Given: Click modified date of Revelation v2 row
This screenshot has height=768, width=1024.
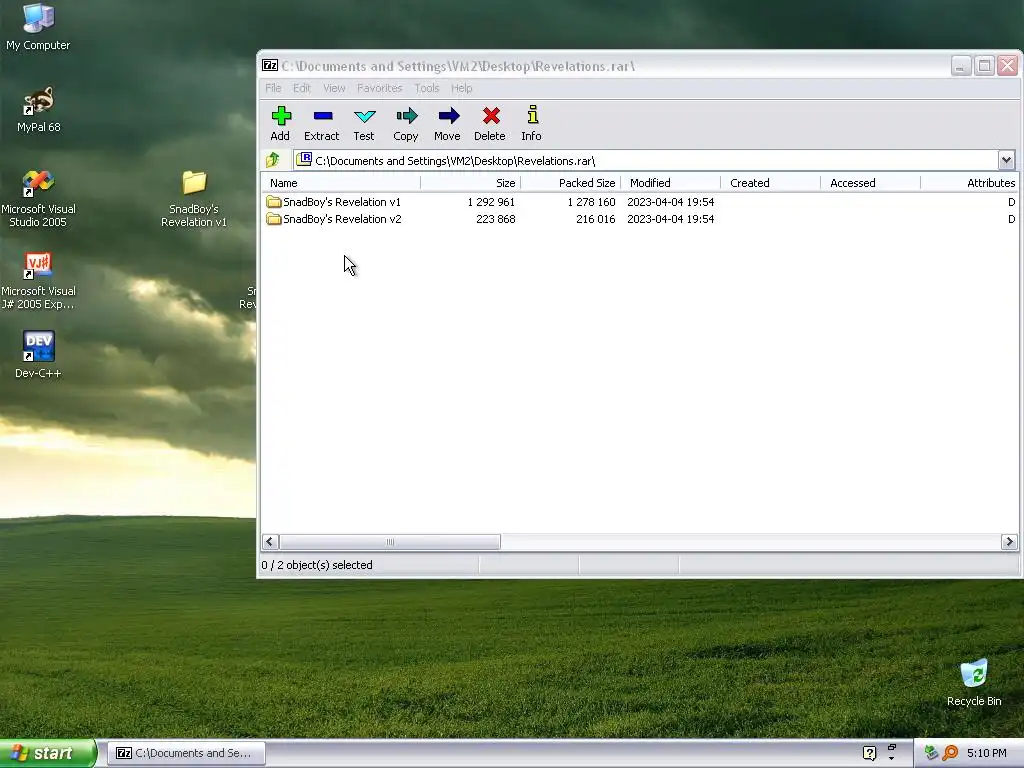Looking at the screenshot, I should (671, 219).
